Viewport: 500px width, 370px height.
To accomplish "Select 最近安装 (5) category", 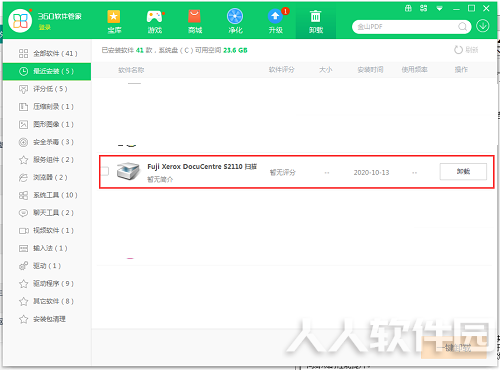I will 47,71.
